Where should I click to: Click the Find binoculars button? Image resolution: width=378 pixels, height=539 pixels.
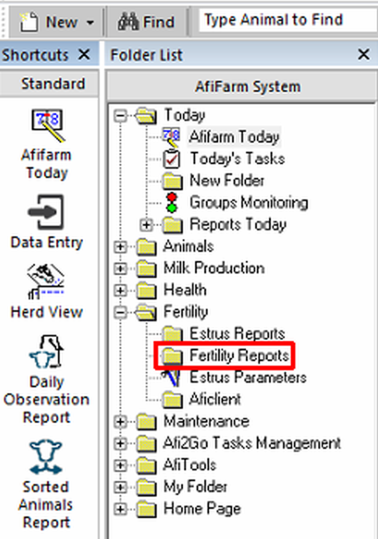point(147,22)
